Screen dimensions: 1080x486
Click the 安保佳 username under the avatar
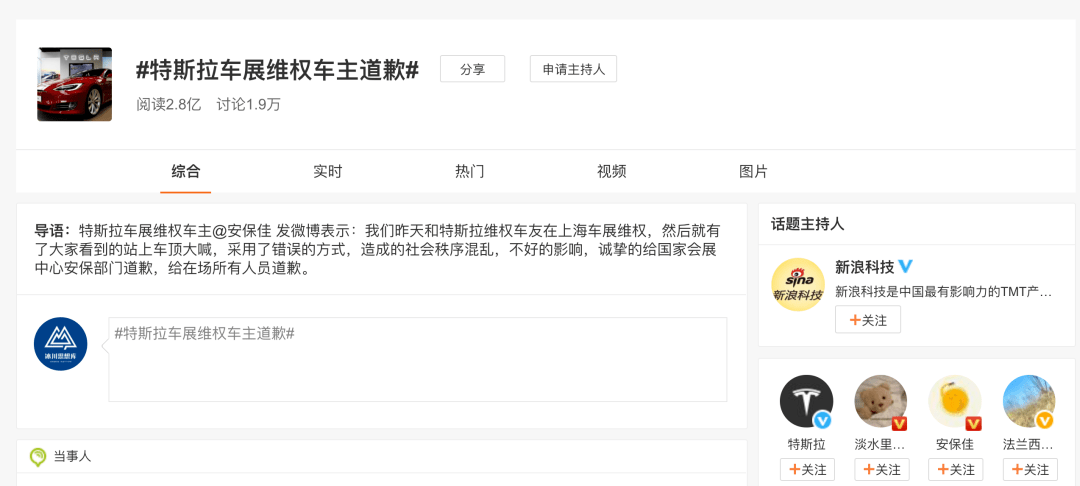pyautogui.click(x=955, y=445)
